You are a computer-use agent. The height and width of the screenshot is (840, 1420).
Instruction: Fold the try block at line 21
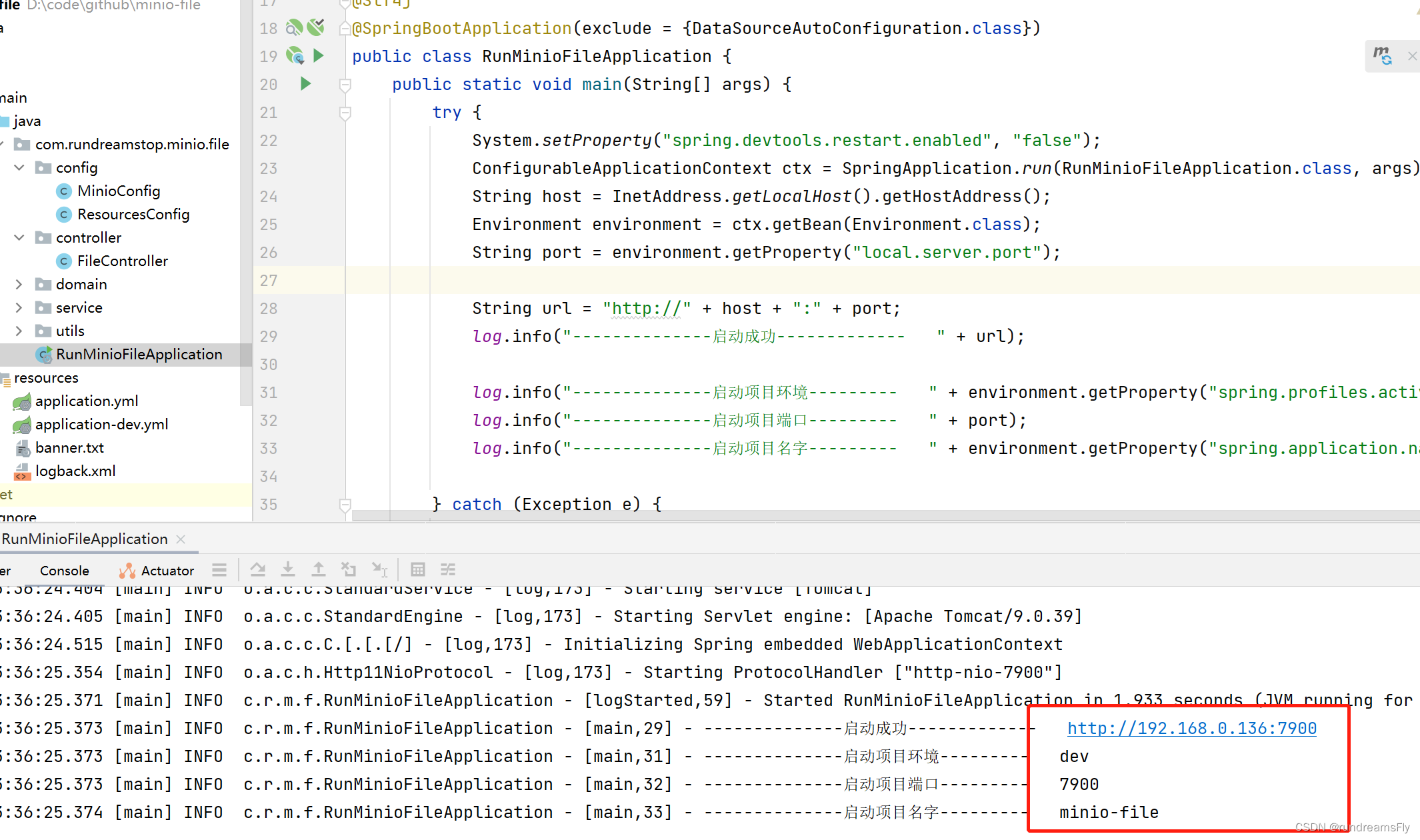[x=345, y=113]
